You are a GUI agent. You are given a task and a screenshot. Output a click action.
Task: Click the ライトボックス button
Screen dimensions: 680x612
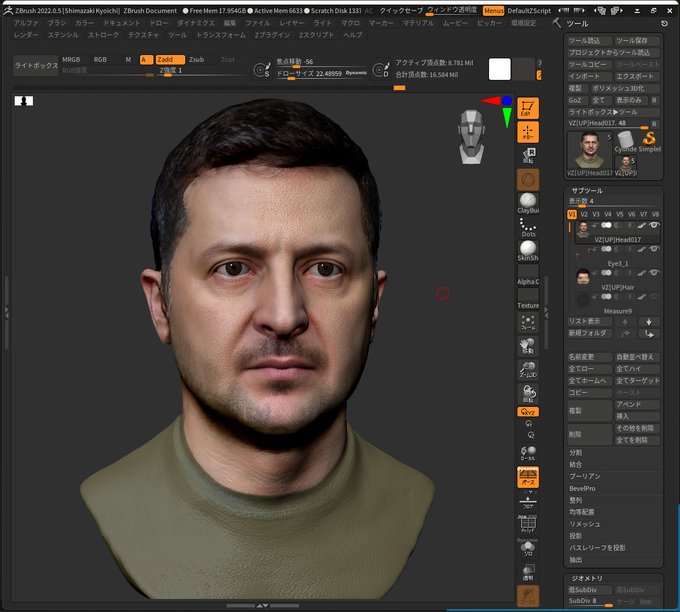[35, 65]
